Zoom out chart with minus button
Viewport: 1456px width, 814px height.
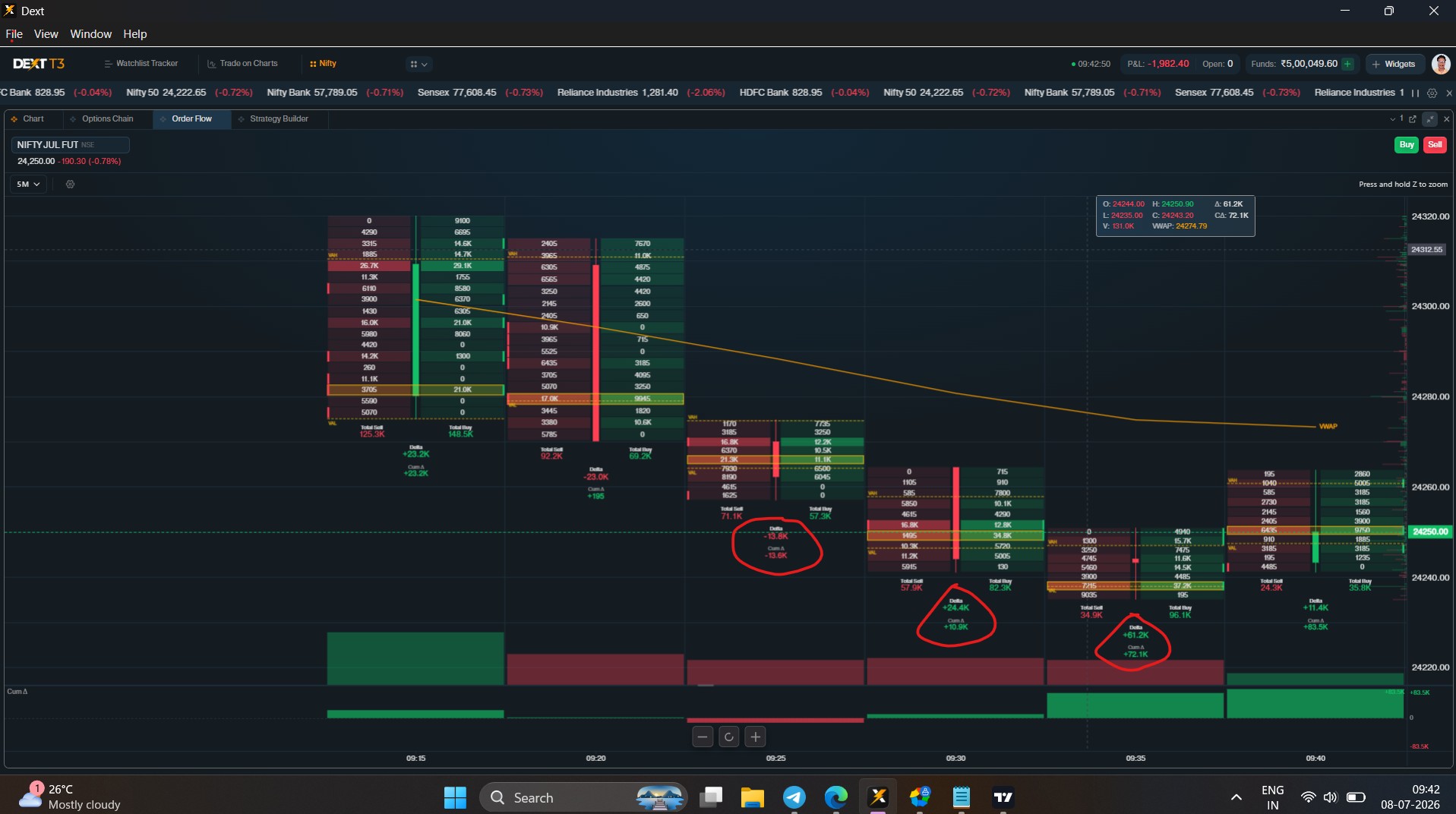click(x=703, y=737)
